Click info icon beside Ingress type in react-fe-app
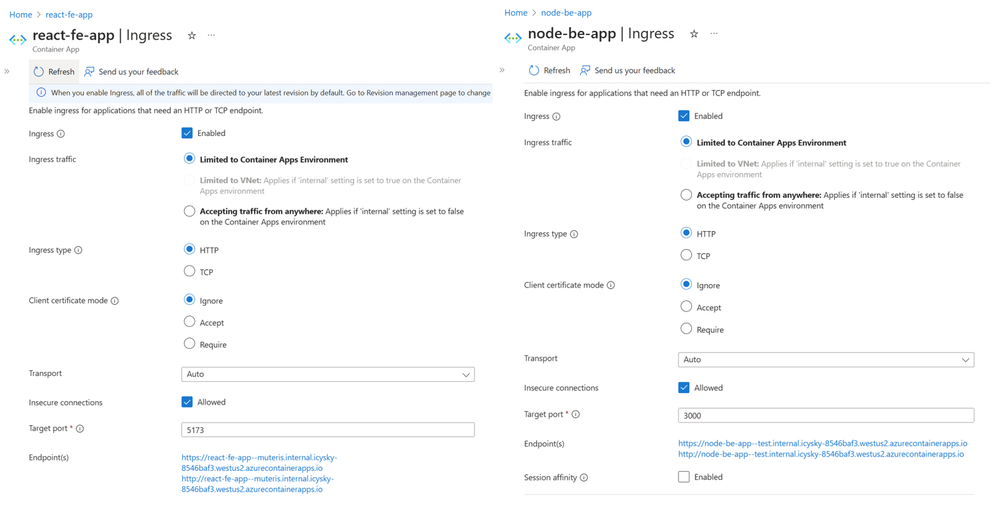This screenshot has height=514, width=999. pyautogui.click(x=78, y=250)
